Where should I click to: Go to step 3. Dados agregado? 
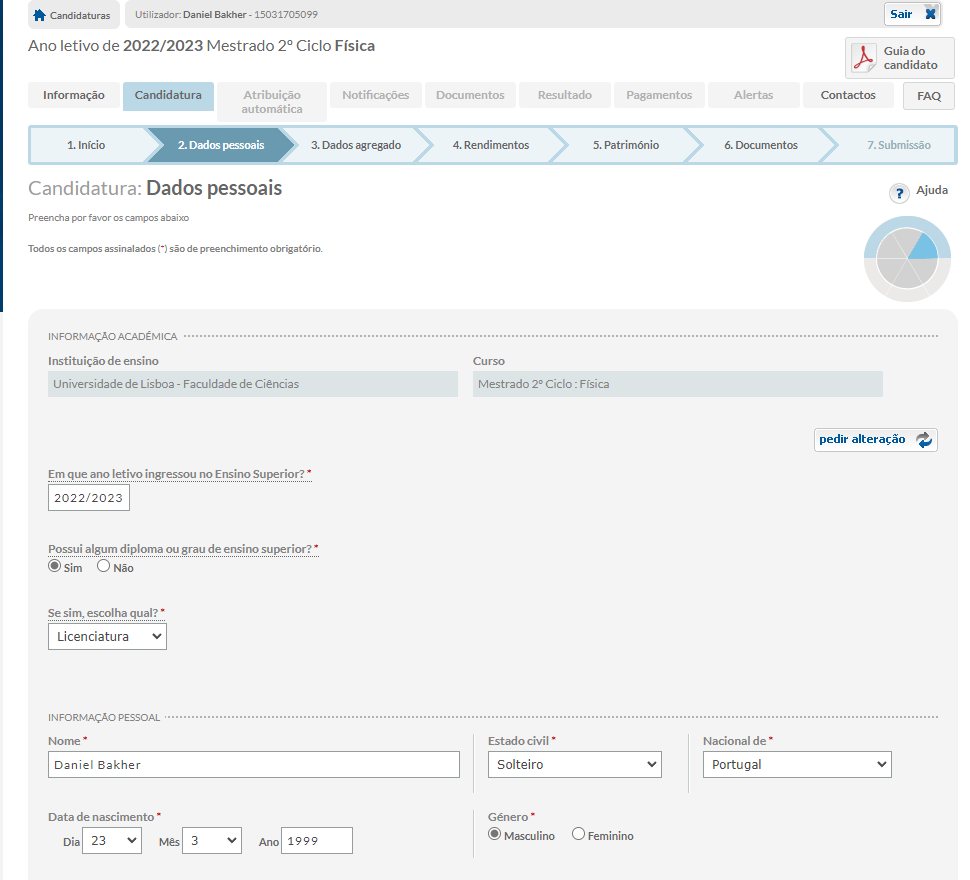tap(356, 145)
